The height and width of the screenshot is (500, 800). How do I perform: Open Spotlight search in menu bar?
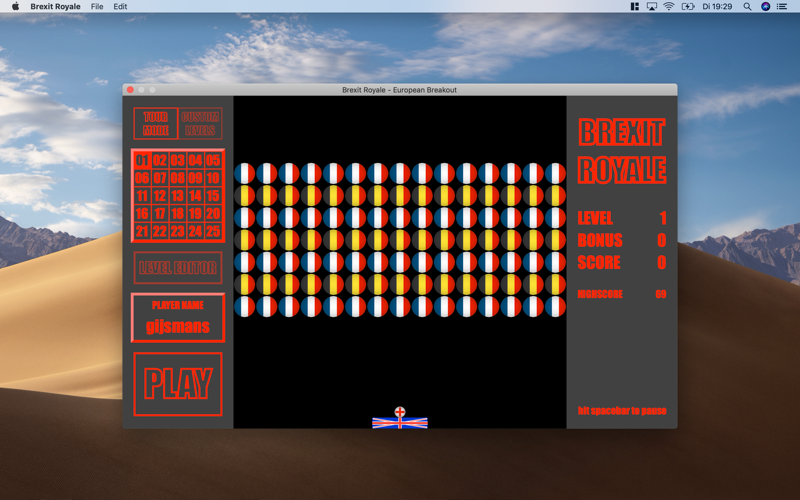click(x=747, y=6)
